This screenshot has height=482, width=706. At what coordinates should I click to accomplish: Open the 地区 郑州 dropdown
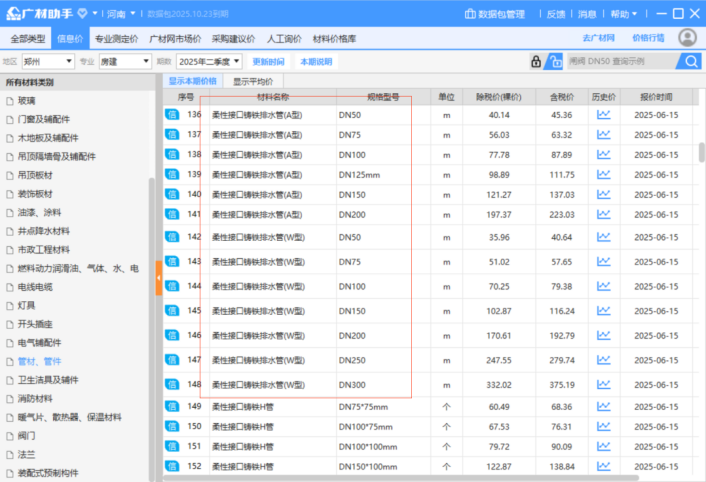click(x=48, y=62)
